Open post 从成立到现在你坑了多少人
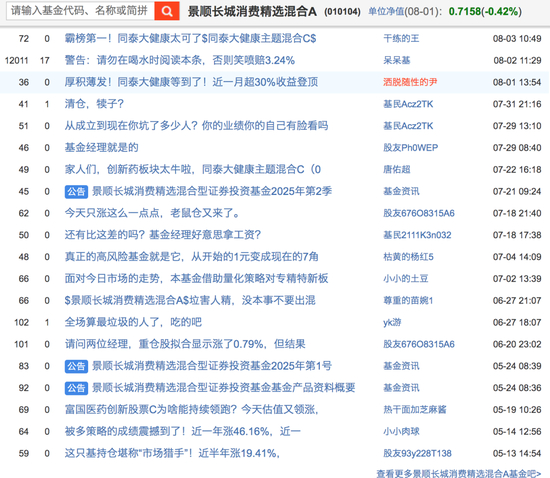550x478 pixels. click(x=196, y=126)
